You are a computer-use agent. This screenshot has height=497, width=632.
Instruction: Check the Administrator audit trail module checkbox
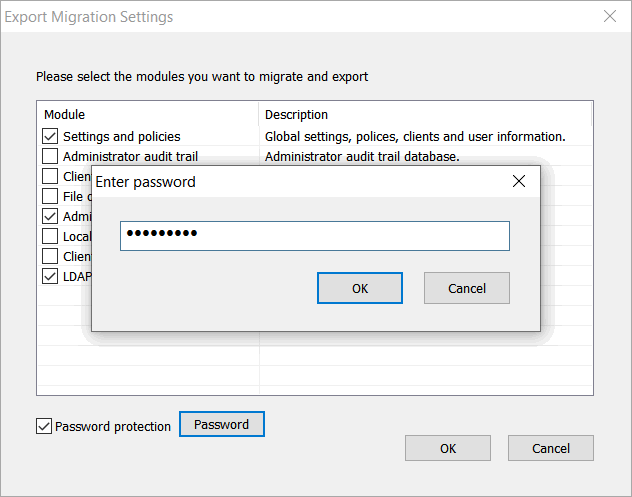point(50,156)
